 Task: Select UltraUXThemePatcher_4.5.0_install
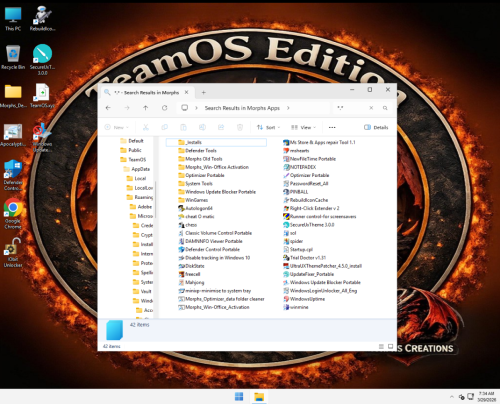coord(322,266)
